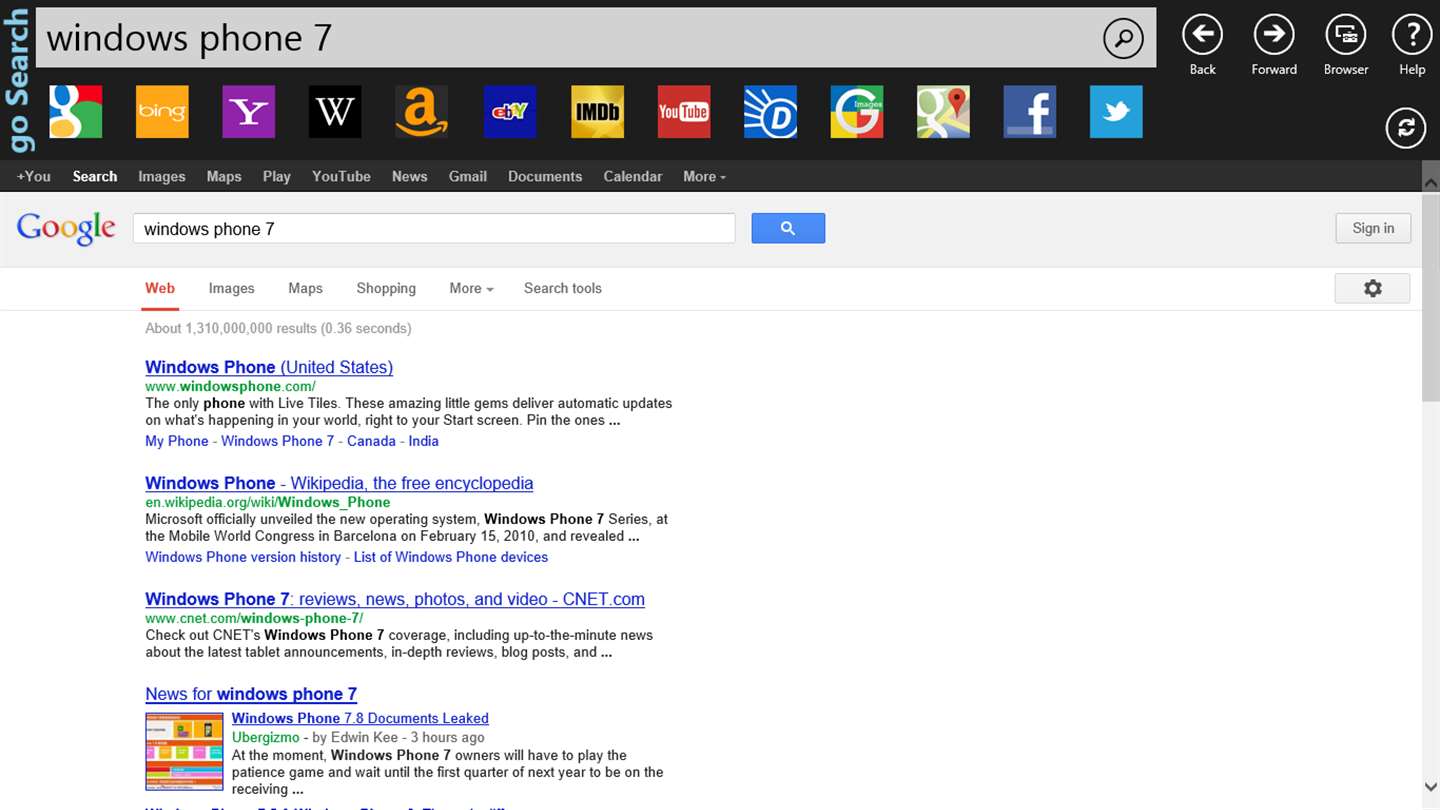This screenshot has height=810, width=1440.
Task: Open Maps in the black Google bar
Action: point(224,176)
